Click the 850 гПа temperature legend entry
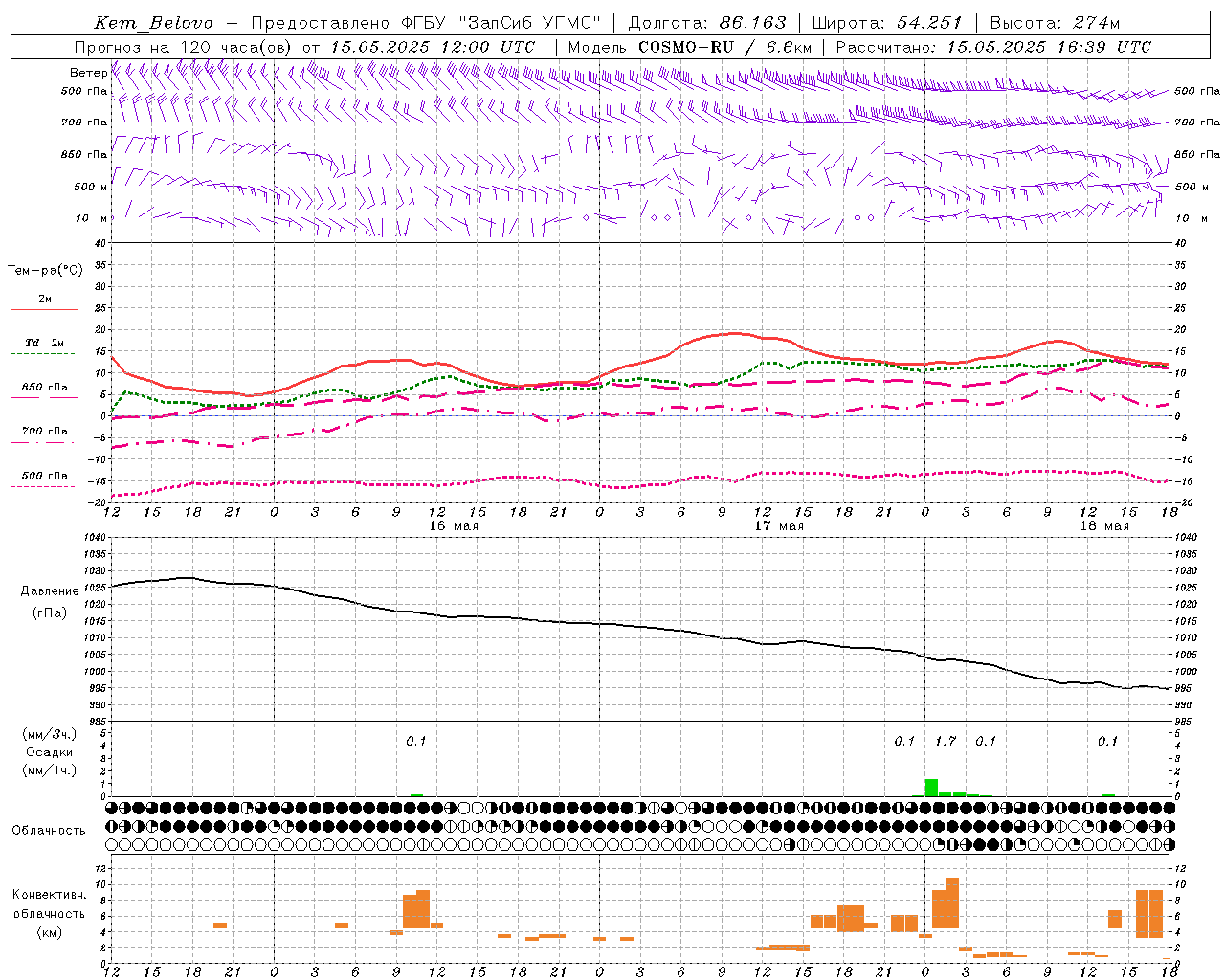The width and height of the screenshot is (1225, 980). coord(45,387)
